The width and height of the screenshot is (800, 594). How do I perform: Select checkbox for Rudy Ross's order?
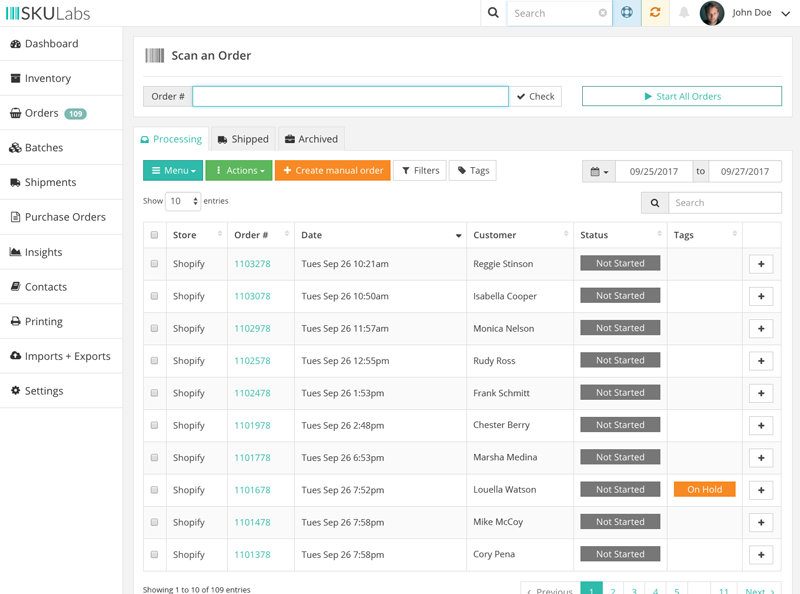(x=155, y=361)
